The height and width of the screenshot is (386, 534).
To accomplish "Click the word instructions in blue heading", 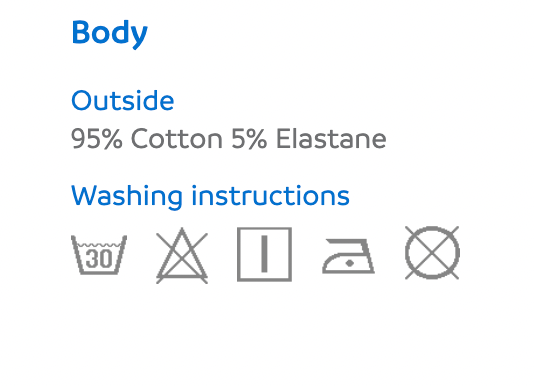I will point(270,195).
